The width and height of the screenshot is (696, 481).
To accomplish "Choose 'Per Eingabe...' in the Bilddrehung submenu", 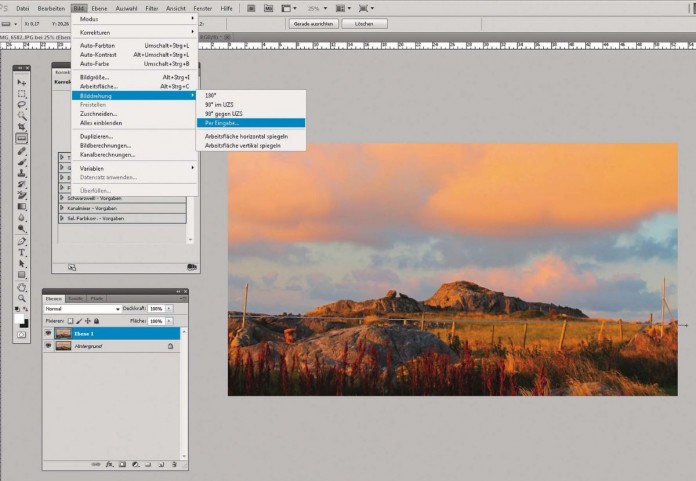I will click(x=223, y=123).
